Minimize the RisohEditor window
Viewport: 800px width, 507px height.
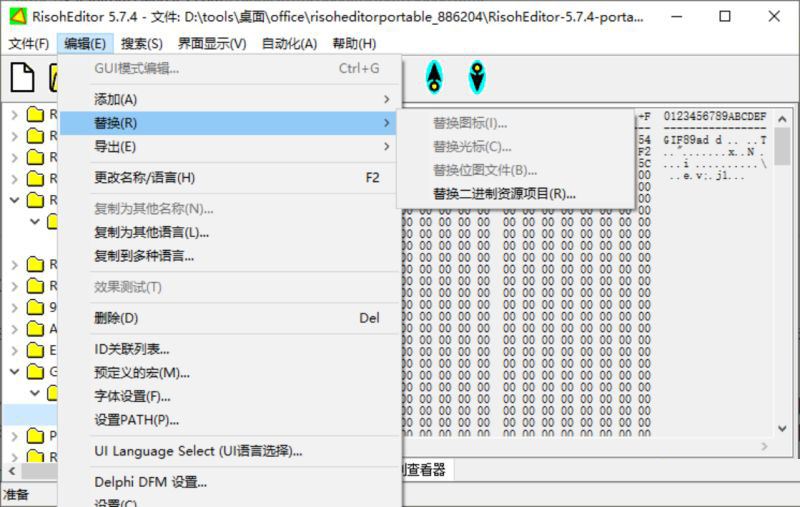[x=677, y=16]
